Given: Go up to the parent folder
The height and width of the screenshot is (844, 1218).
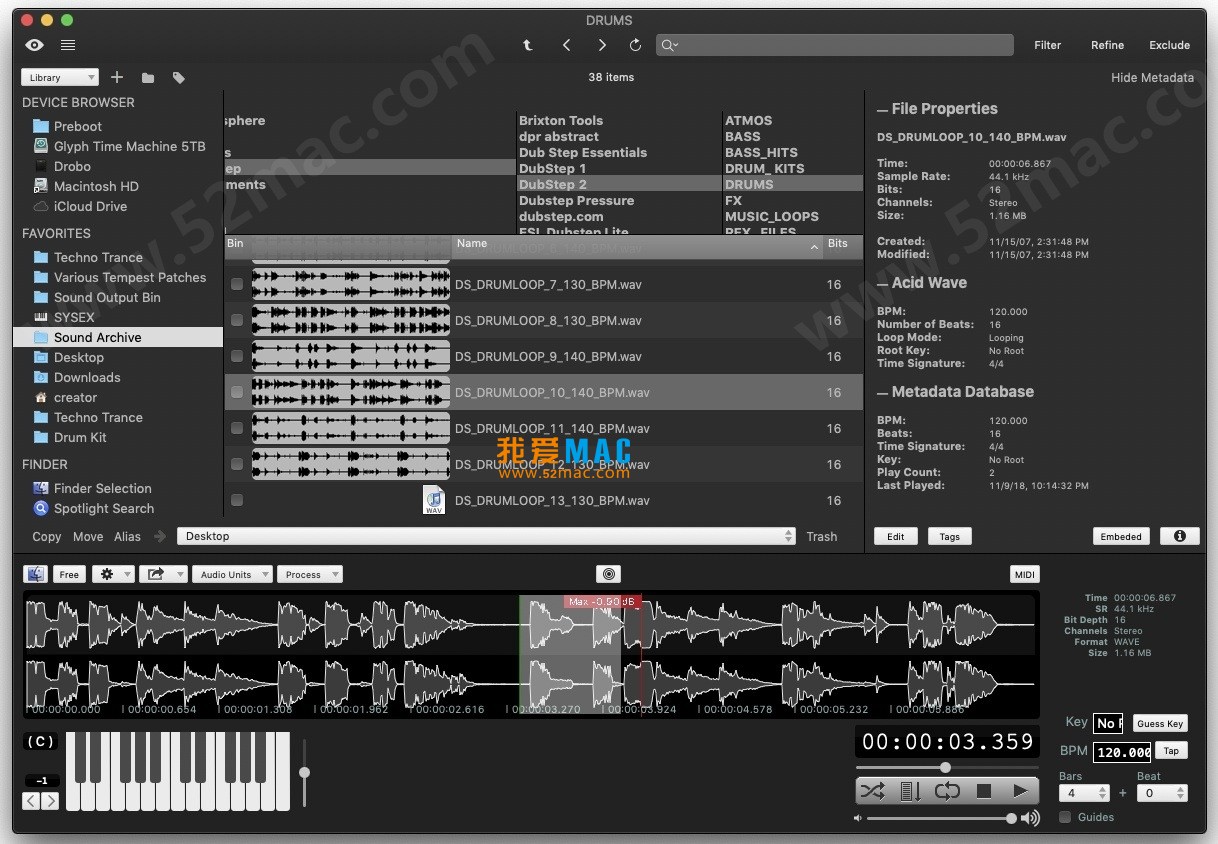Looking at the screenshot, I should pyautogui.click(x=528, y=45).
